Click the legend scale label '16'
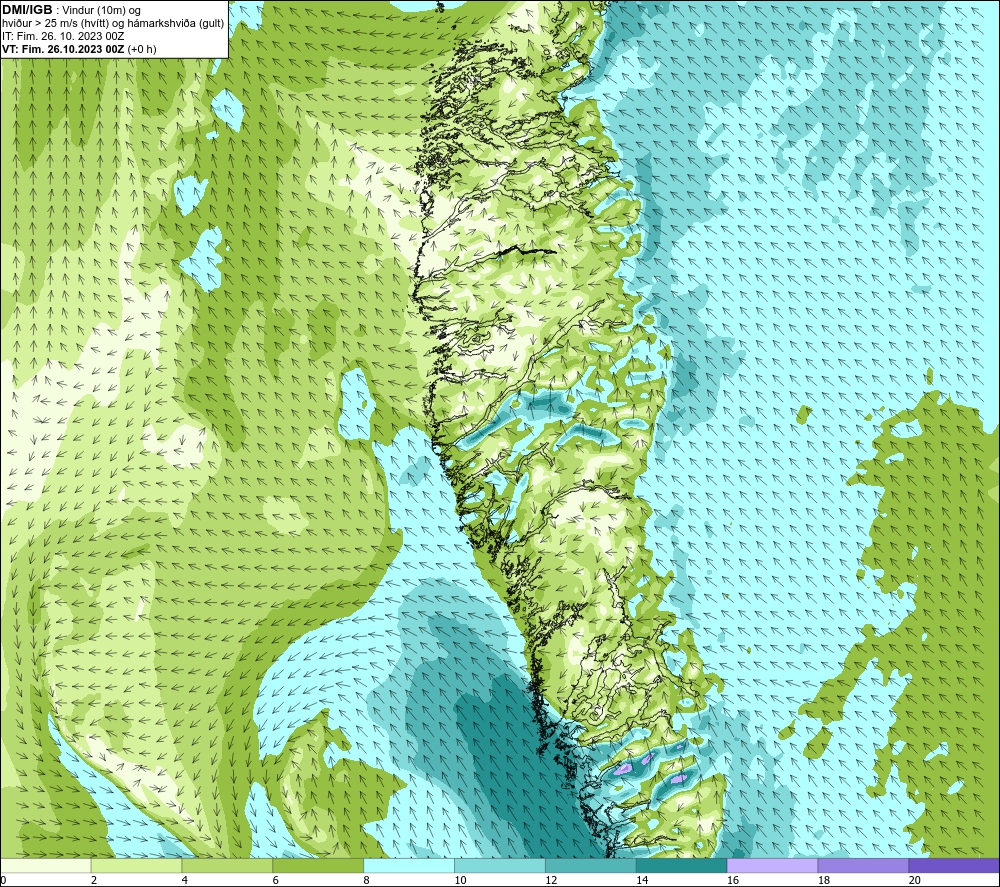The height and width of the screenshot is (887, 1000). (x=733, y=880)
